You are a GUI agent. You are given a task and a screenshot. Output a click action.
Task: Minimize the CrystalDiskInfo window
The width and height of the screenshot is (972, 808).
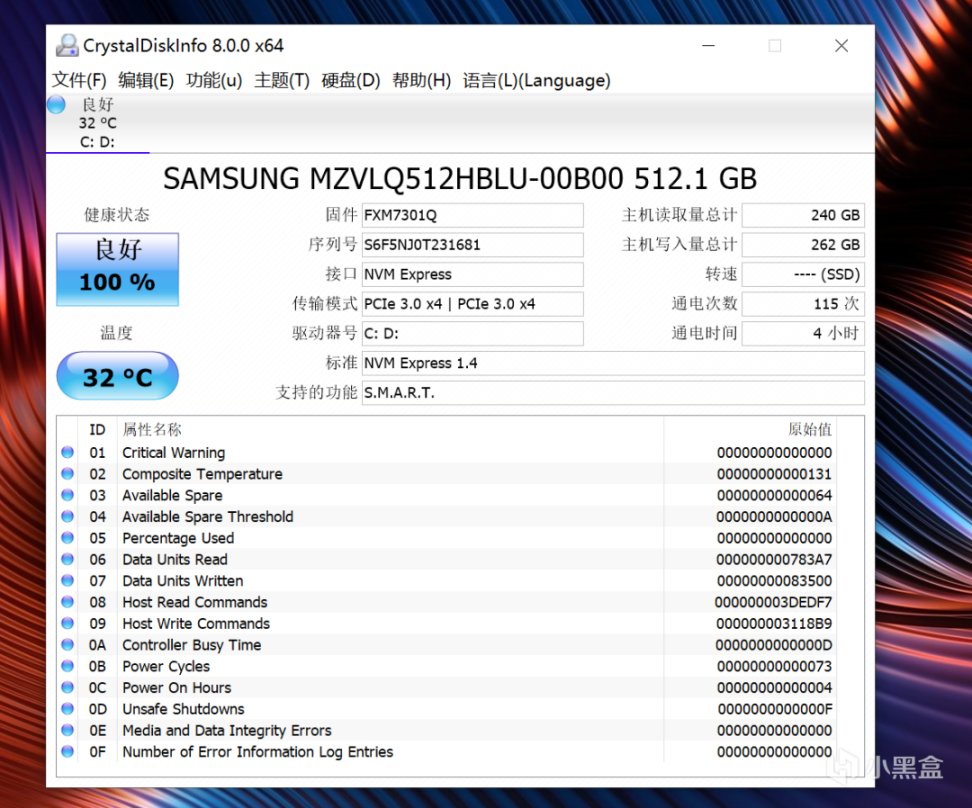tap(709, 46)
